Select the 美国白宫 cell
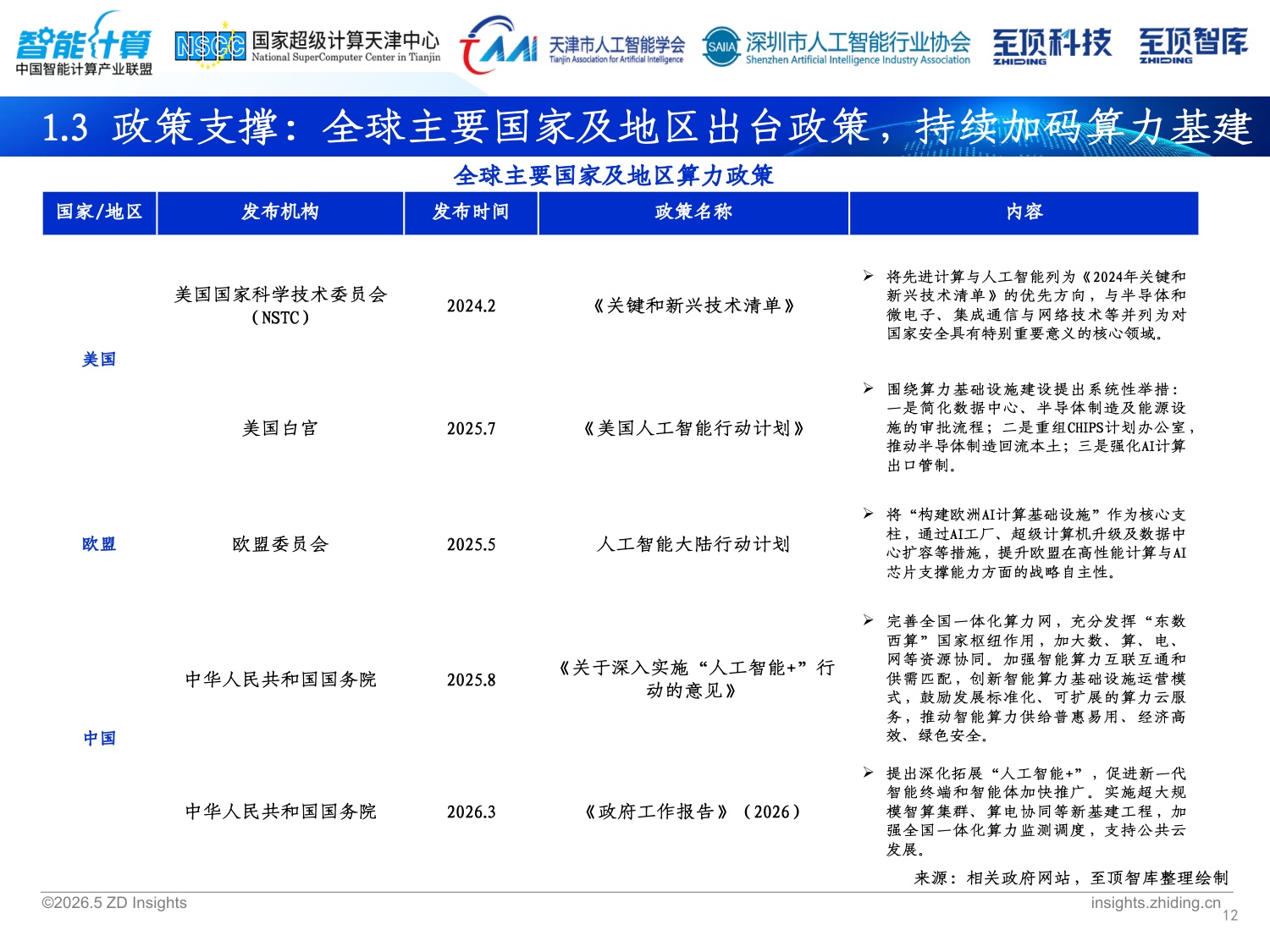 280,428
